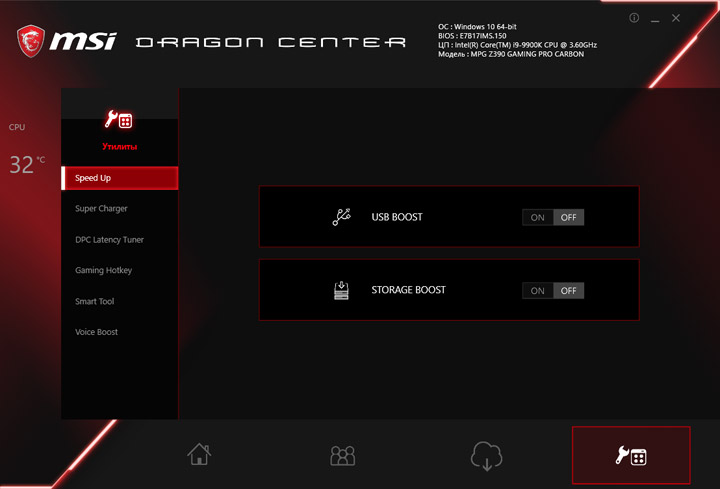Close the Dragon Center window

pyautogui.click(x=675, y=18)
